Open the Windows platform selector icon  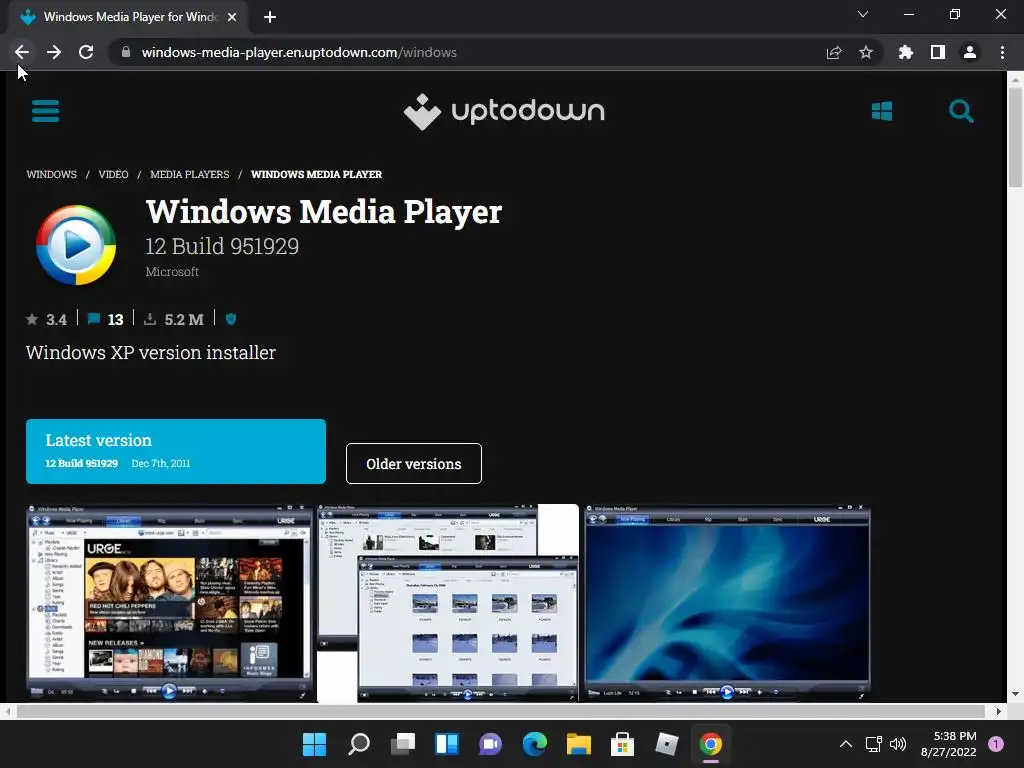[882, 111]
